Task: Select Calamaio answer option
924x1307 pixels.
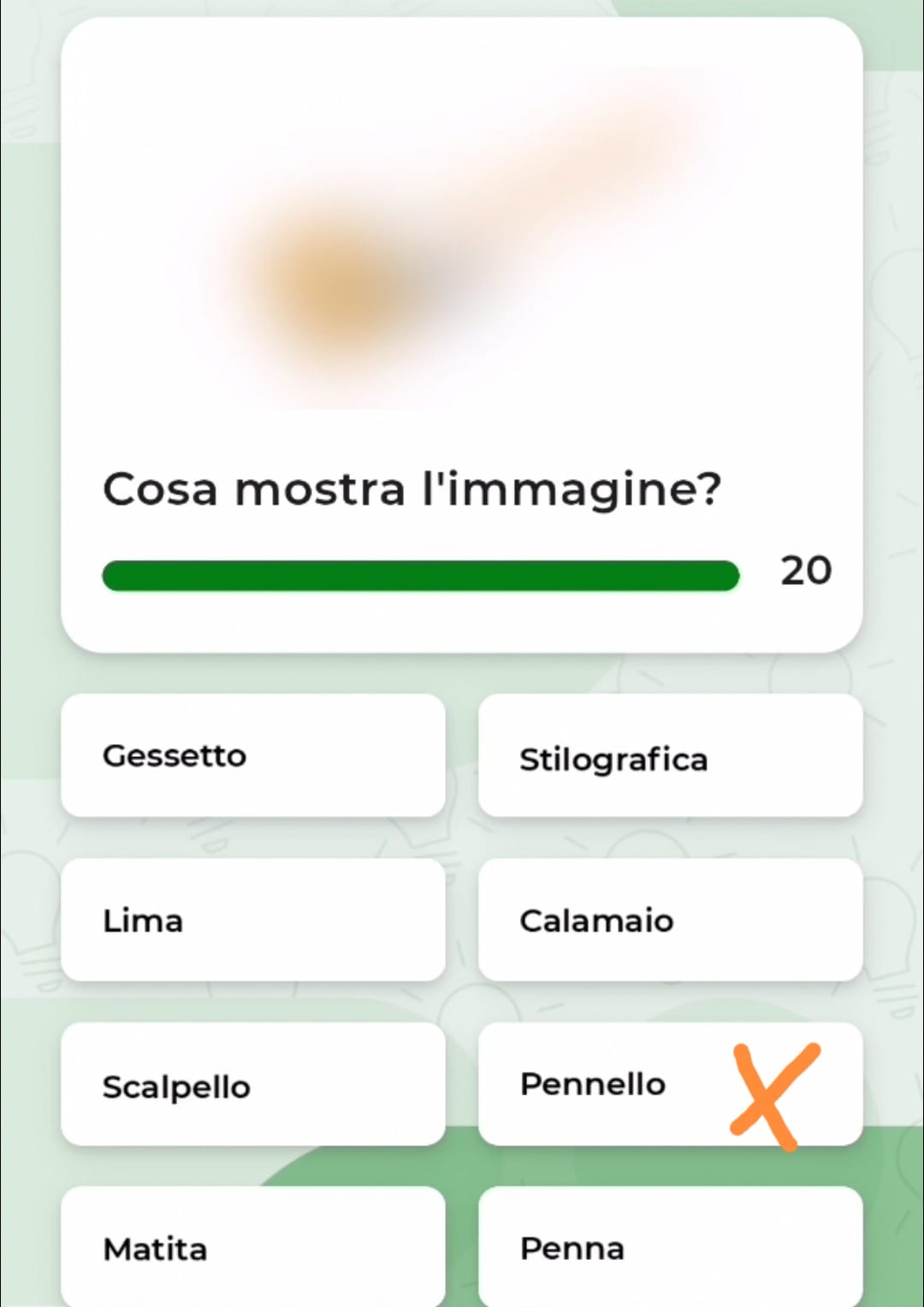Action: [x=670, y=920]
